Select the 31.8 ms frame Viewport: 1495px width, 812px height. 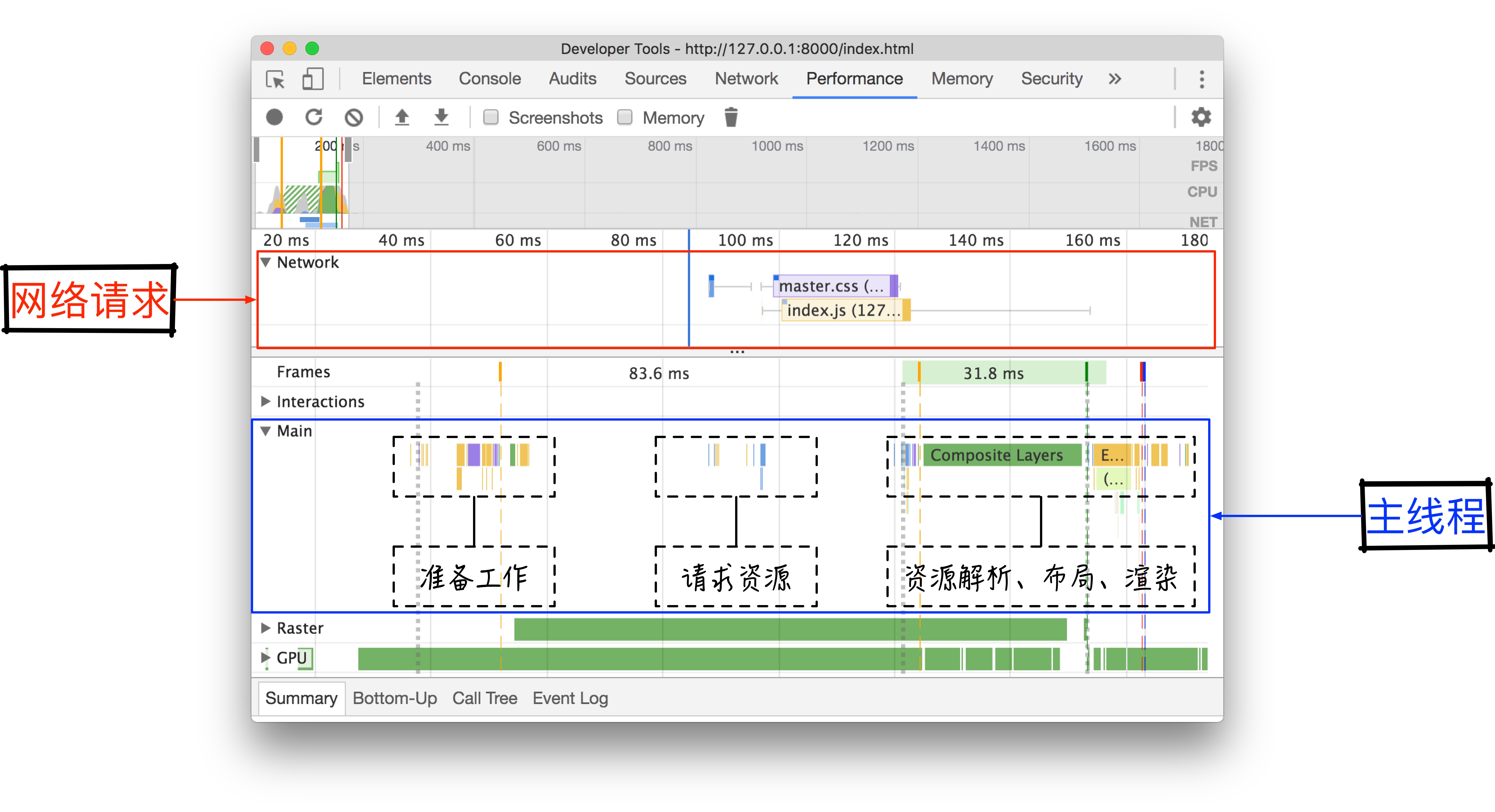click(x=1004, y=373)
